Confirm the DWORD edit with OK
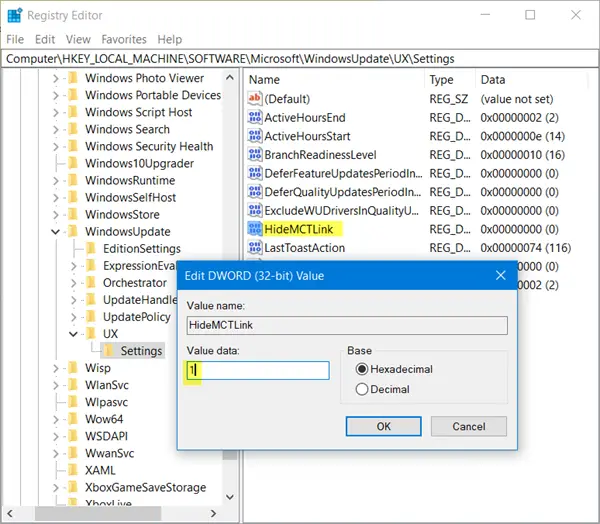Viewport: 600px width, 524px height. [x=383, y=426]
